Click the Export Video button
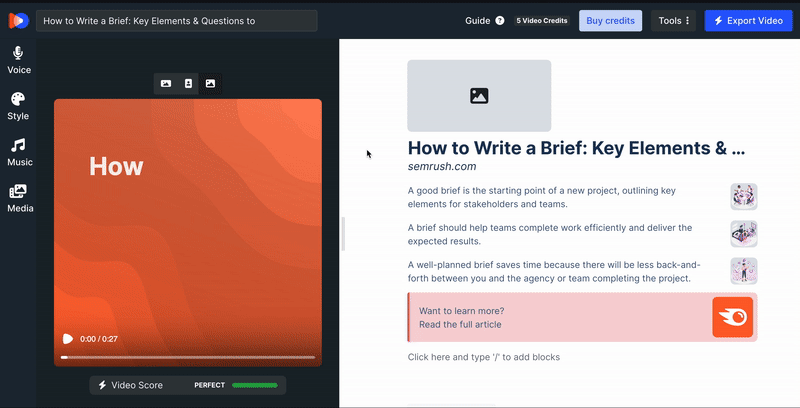The width and height of the screenshot is (800, 408). pos(748,20)
